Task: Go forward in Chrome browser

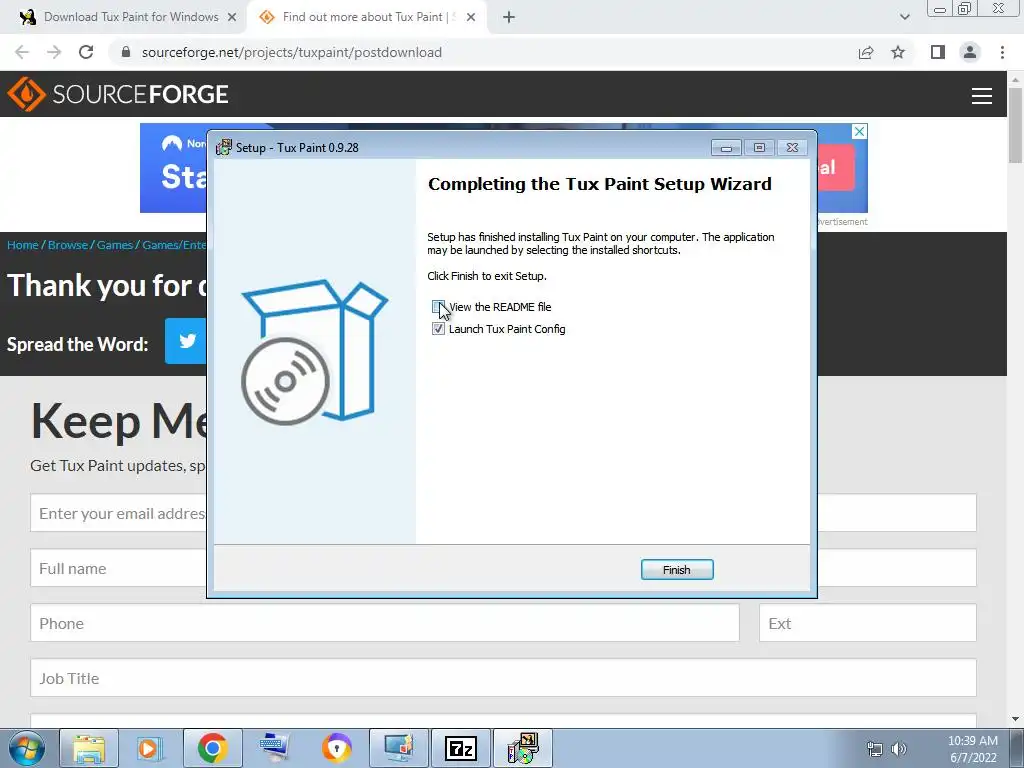Action: point(54,52)
